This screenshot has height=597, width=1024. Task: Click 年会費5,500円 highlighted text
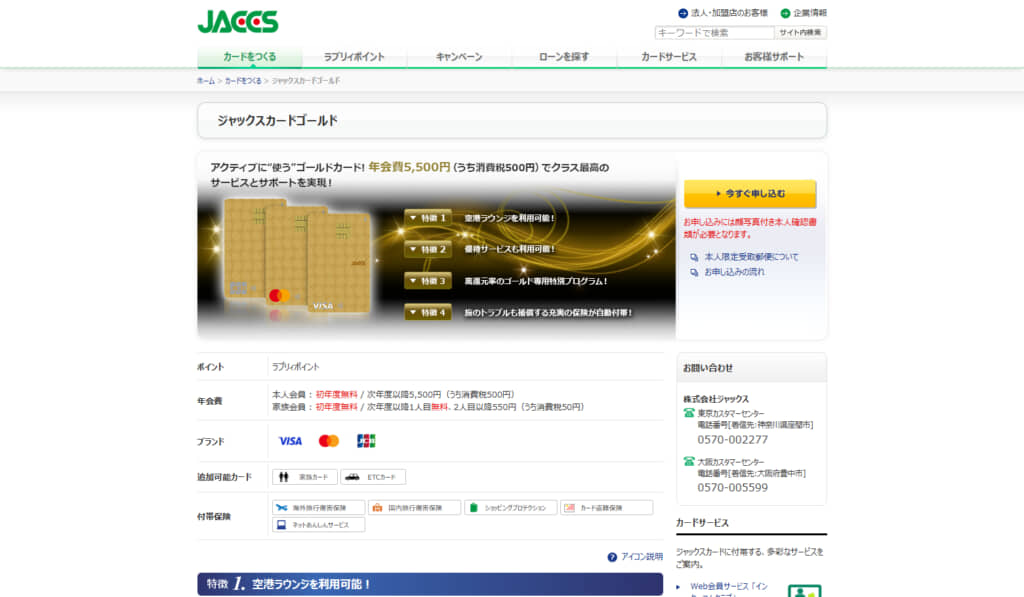pyautogui.click(x=409, y=167)
